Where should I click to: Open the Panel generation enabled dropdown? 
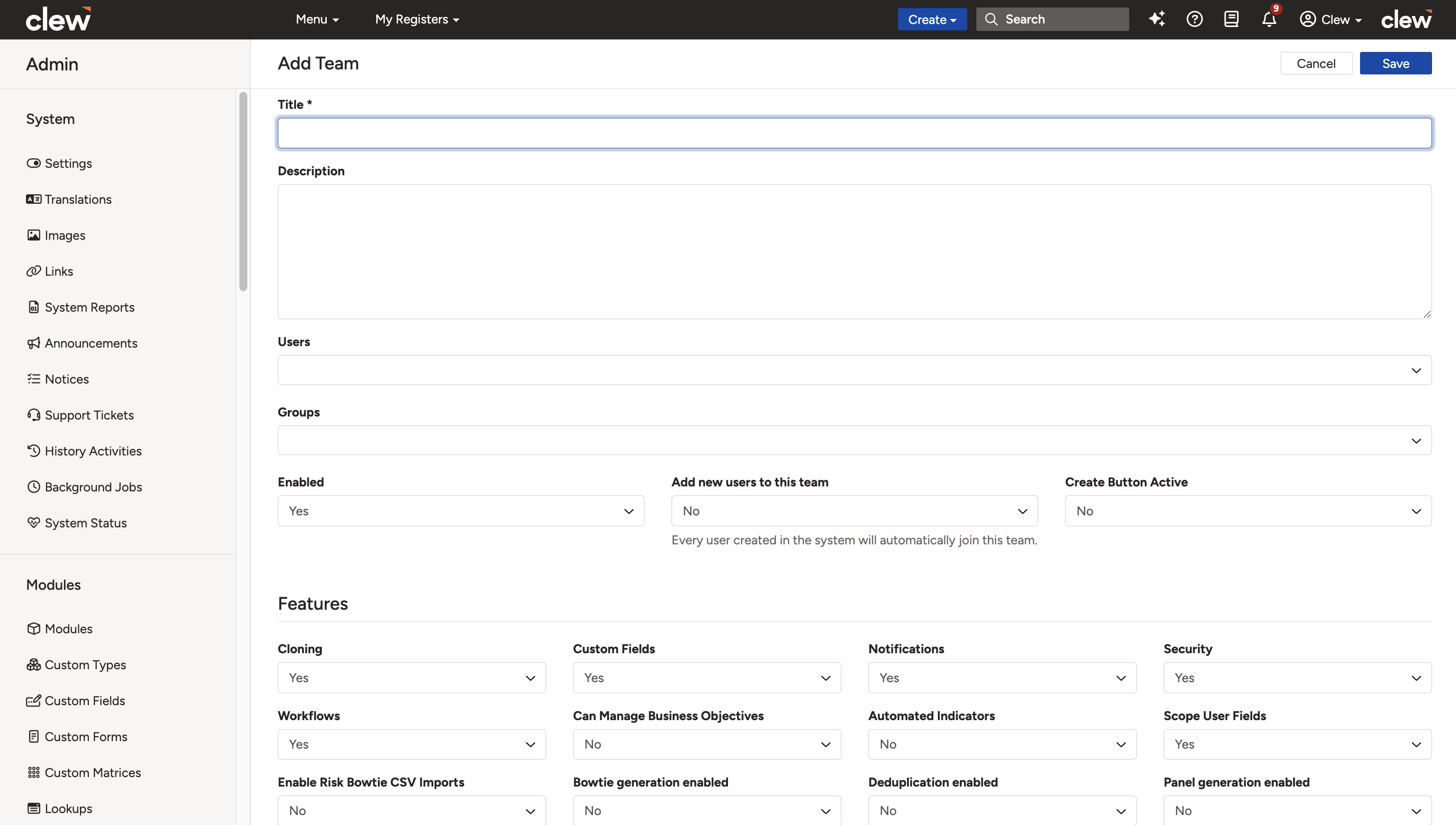1297,811
